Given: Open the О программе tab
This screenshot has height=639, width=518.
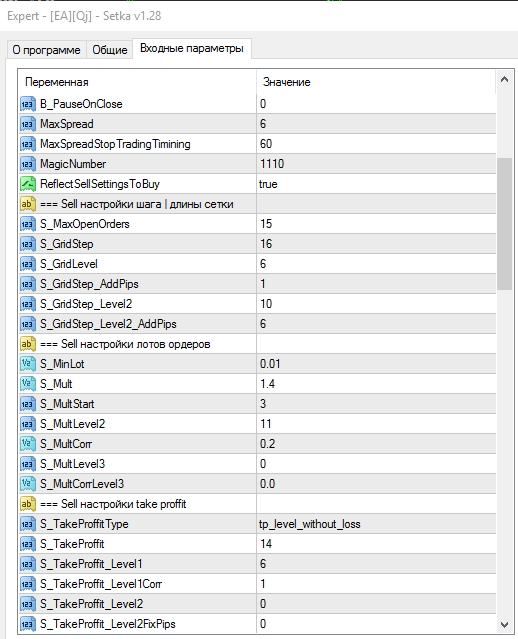Looking at the screenshot, I should point(46,50).
